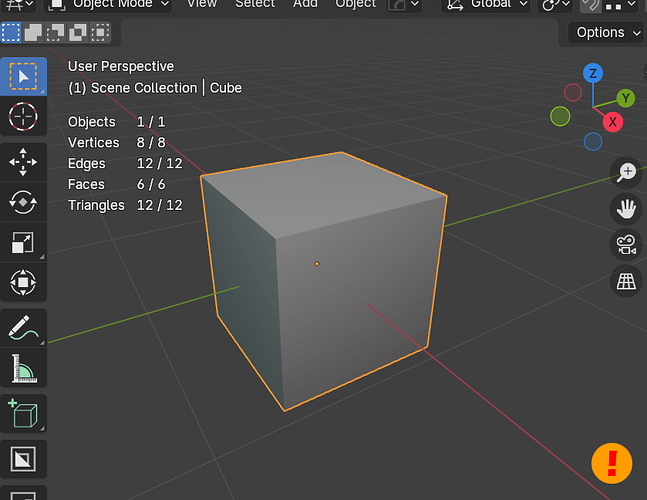Open the Global transform orientation dropdown
The image size is (647, 500).
coord(486,5)
